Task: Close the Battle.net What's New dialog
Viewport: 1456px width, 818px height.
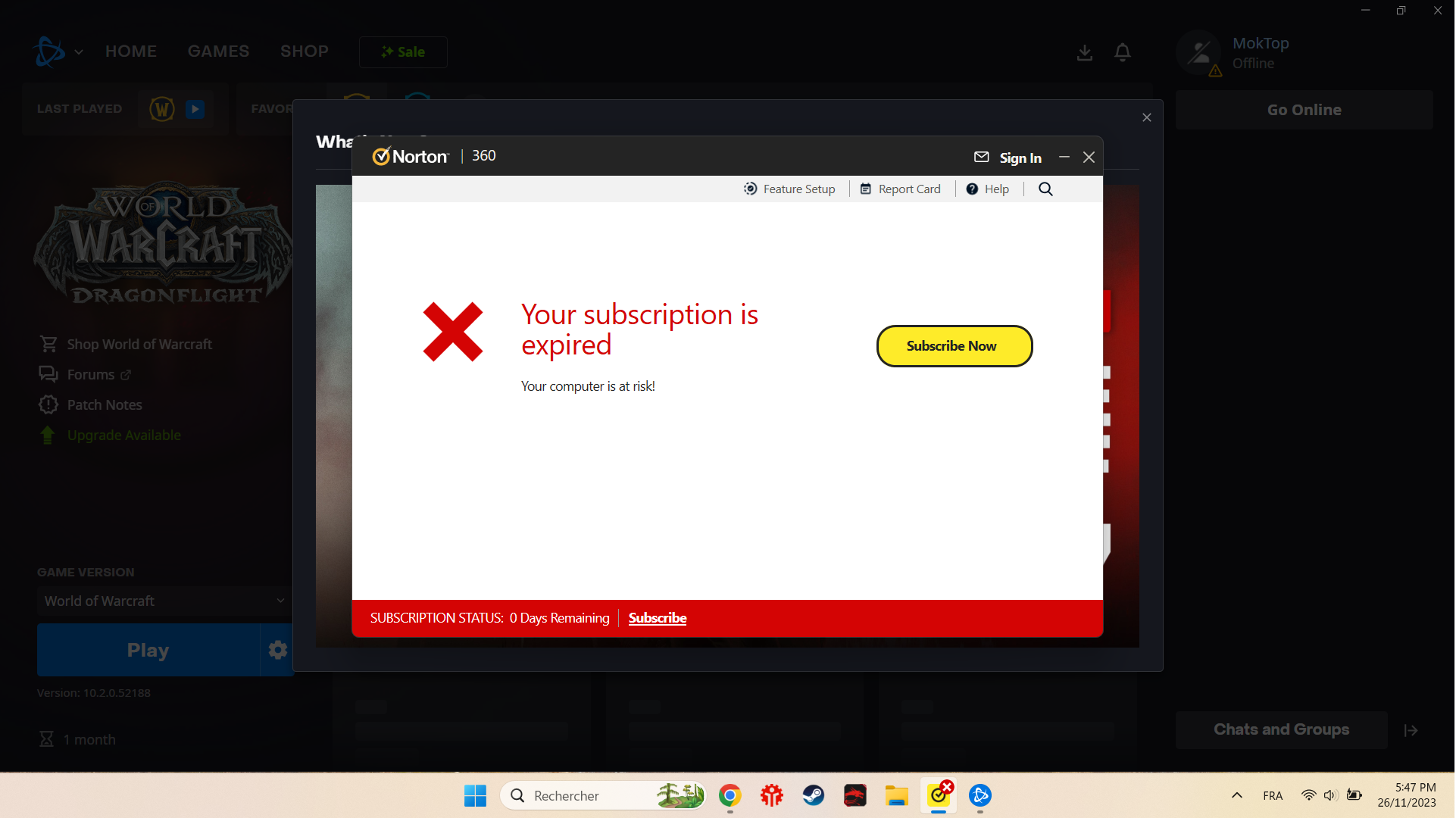Action: click(1147, 117)
